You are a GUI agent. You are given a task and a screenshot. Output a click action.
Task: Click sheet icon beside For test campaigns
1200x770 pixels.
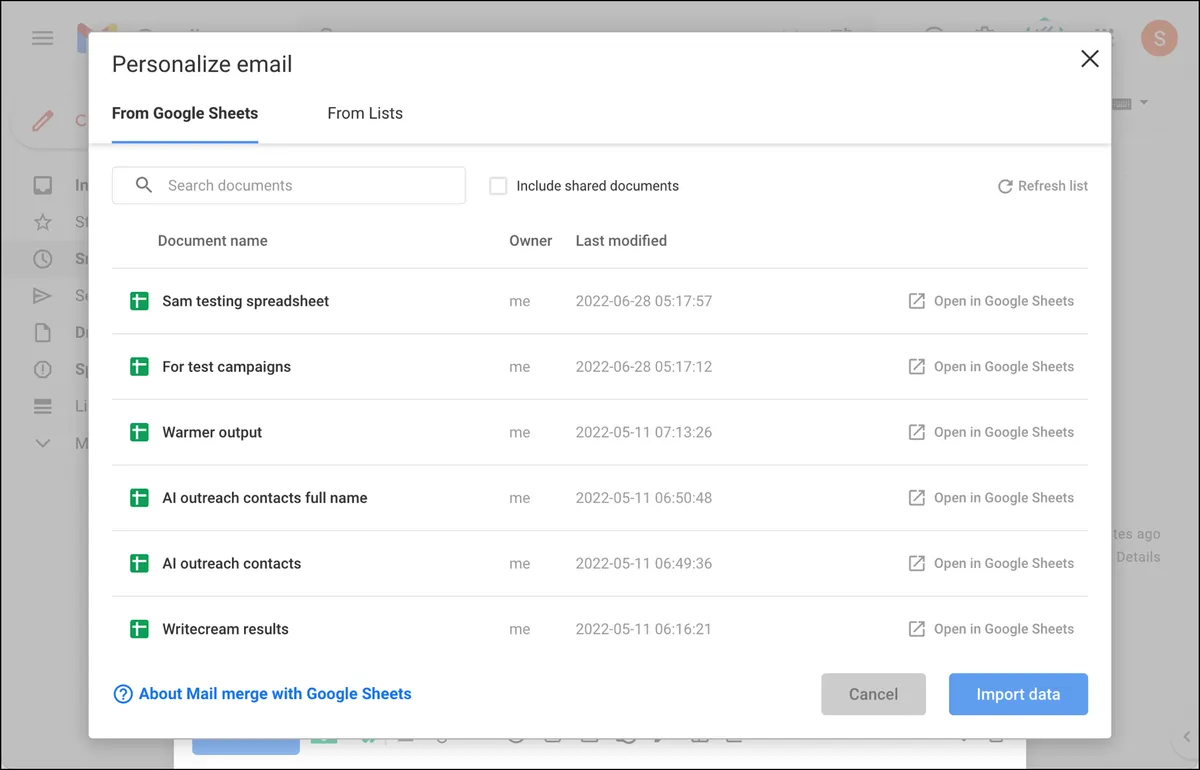tap(140, 367)
